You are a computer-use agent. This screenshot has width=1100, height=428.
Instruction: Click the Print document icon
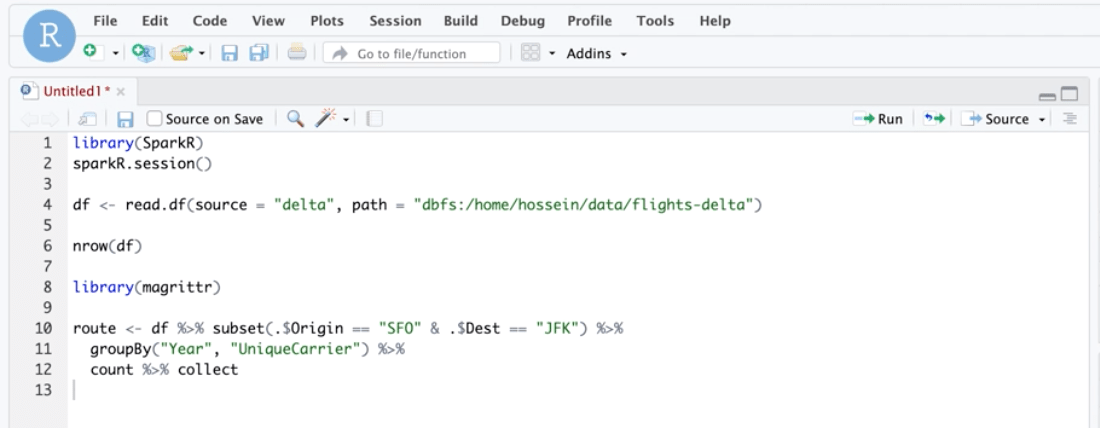[297, 53]
